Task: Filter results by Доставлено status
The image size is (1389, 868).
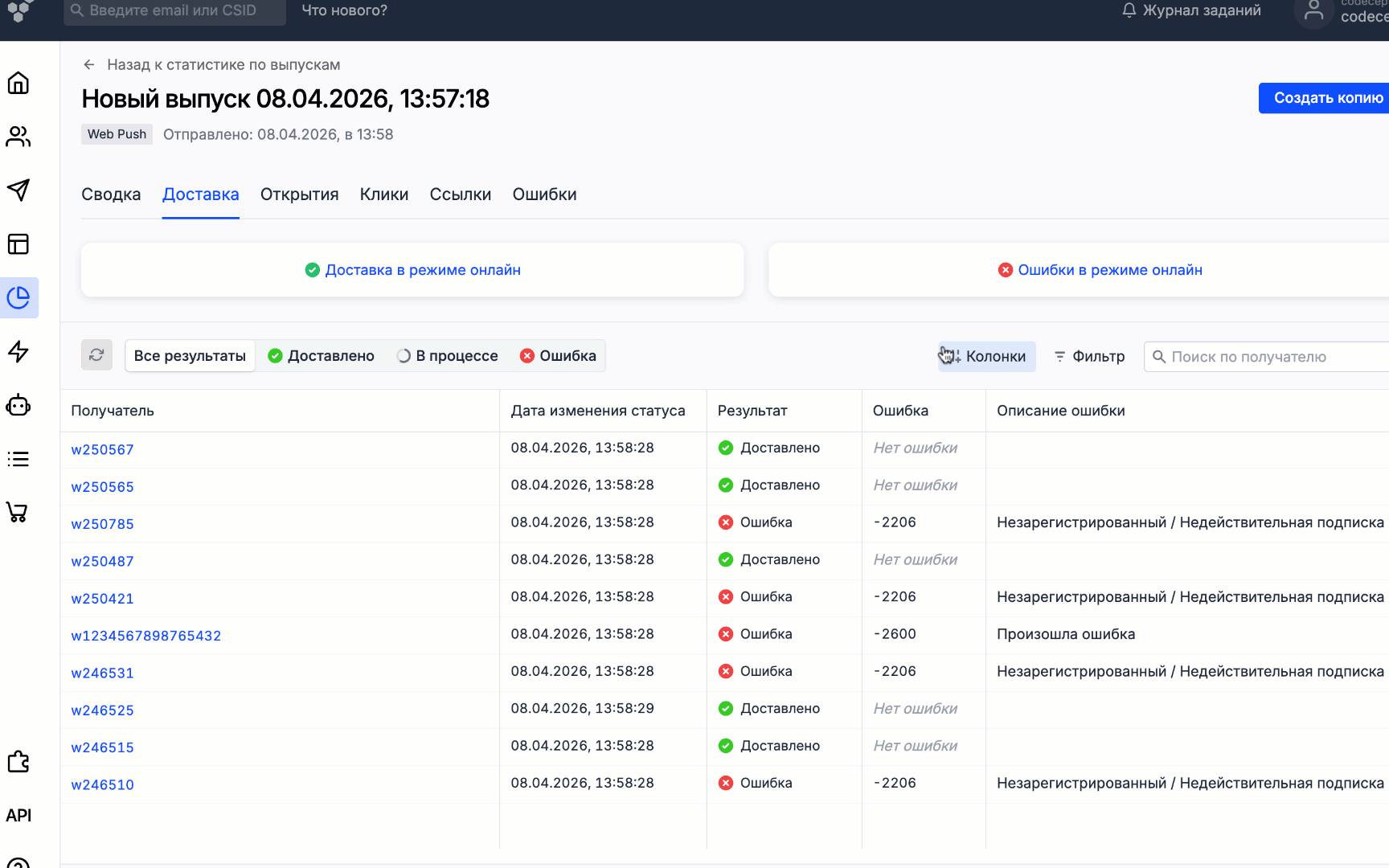Action: (x=322, y=356)
